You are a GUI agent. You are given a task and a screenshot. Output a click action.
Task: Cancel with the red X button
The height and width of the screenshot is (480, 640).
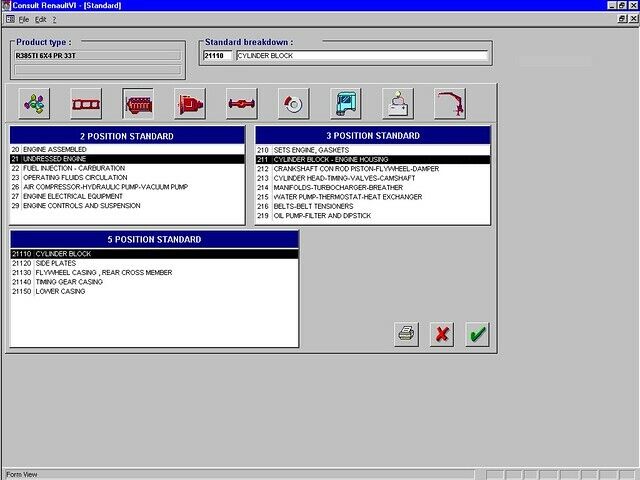point(442,334)
